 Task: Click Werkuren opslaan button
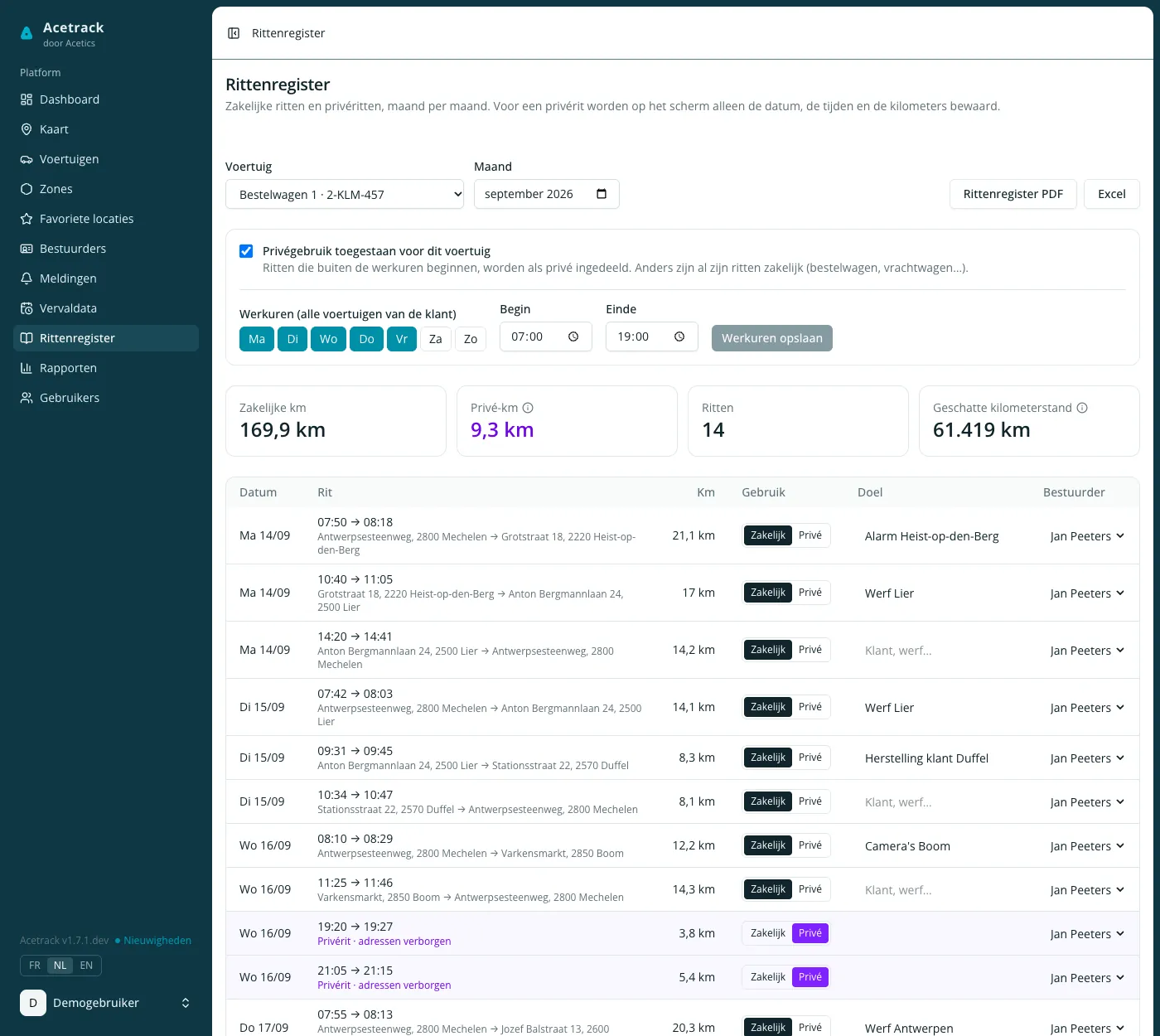tap(772, 338)
